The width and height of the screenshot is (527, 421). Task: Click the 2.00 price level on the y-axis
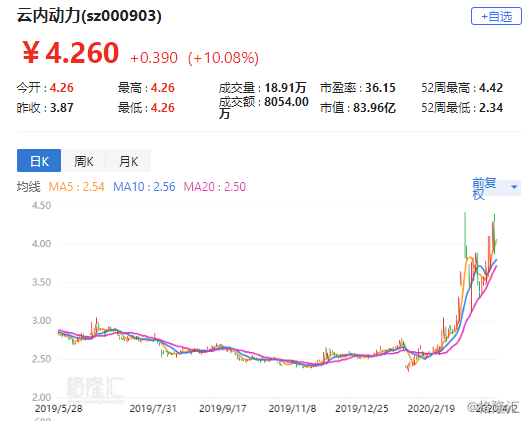(x=41, y=397)
